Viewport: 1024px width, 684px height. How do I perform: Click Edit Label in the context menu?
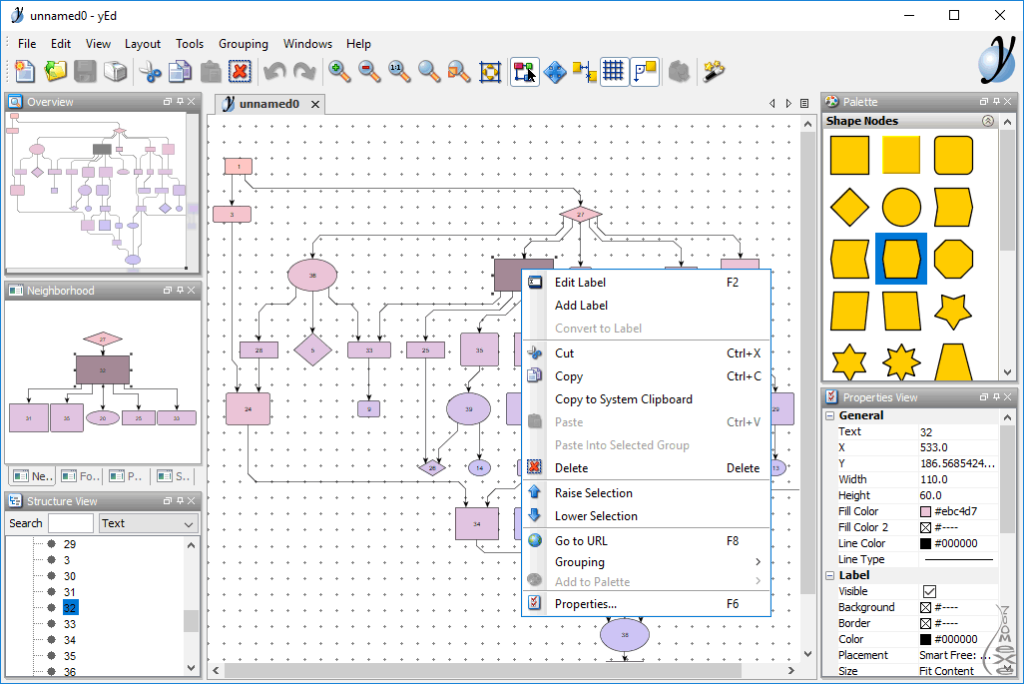point(580,283)
